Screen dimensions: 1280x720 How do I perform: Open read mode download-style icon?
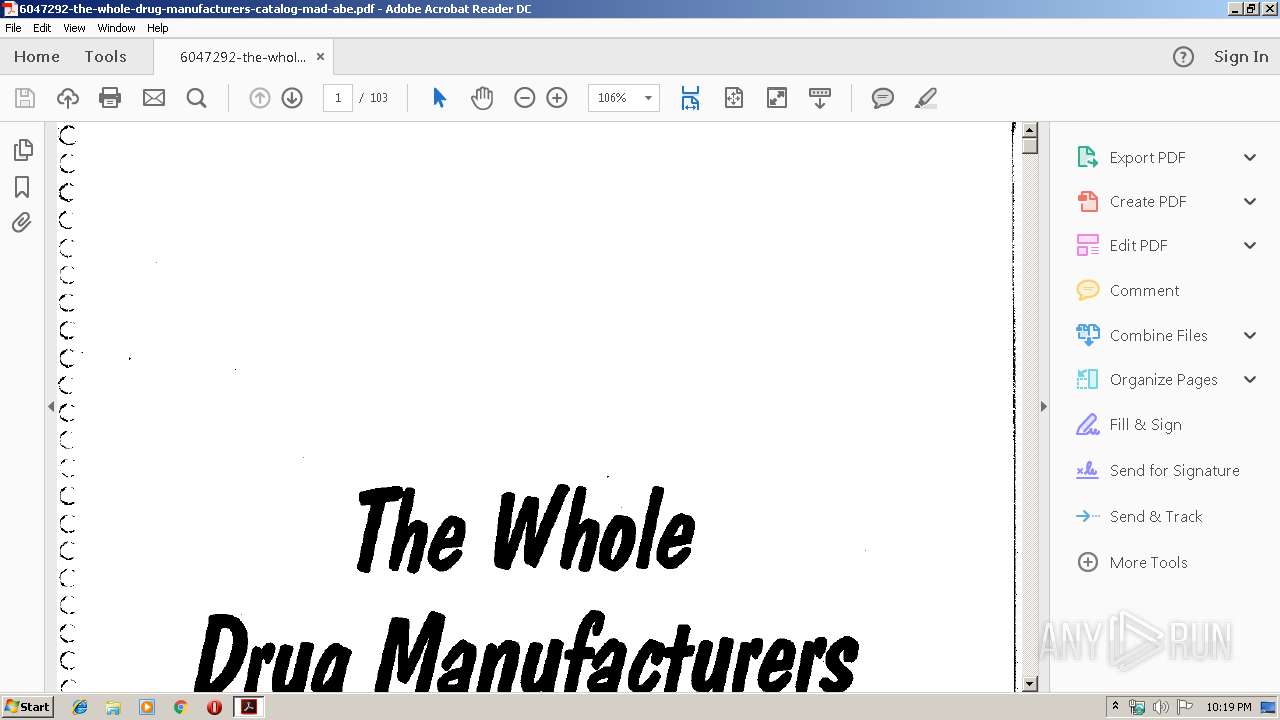820,98
